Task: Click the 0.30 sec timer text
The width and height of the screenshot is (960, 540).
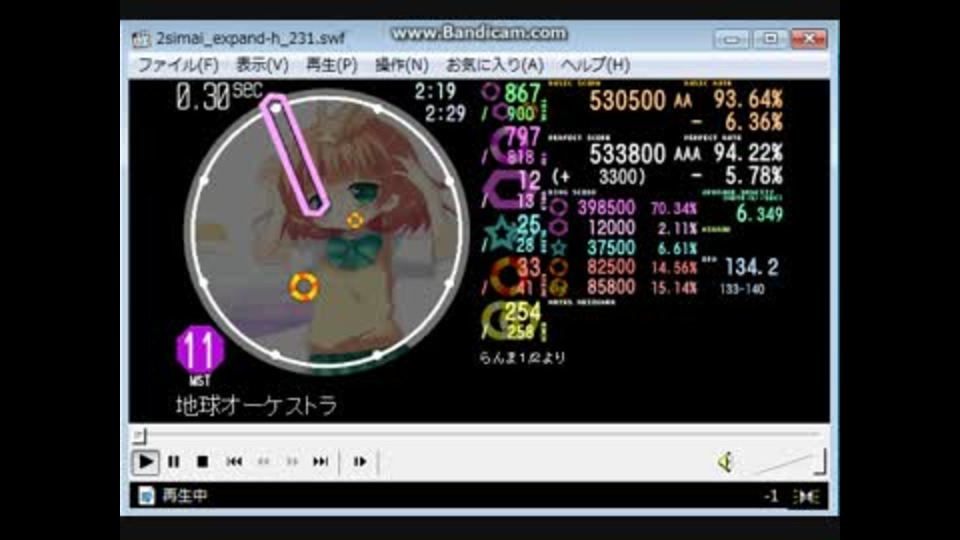Action: pyautogui.click(x=219, y=96)
